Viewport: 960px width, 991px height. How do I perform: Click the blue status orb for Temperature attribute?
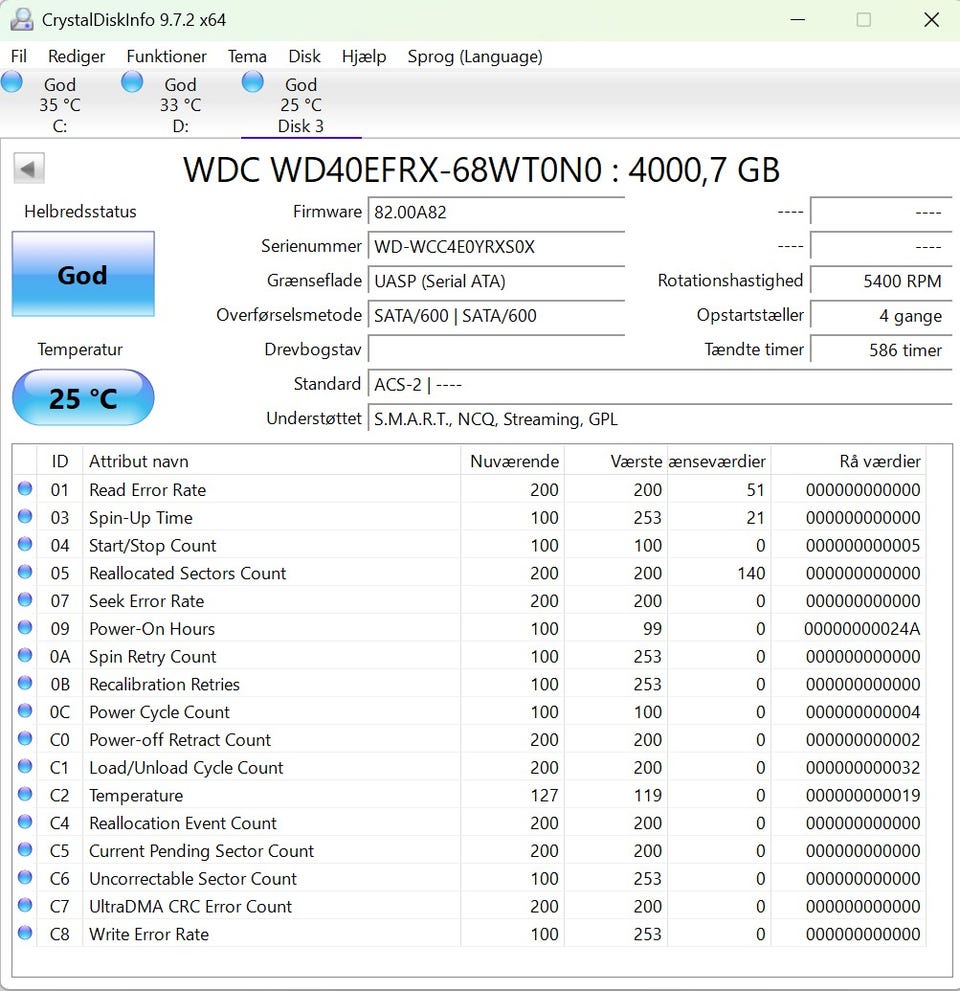pyautogui.click(x=25, y=795)
